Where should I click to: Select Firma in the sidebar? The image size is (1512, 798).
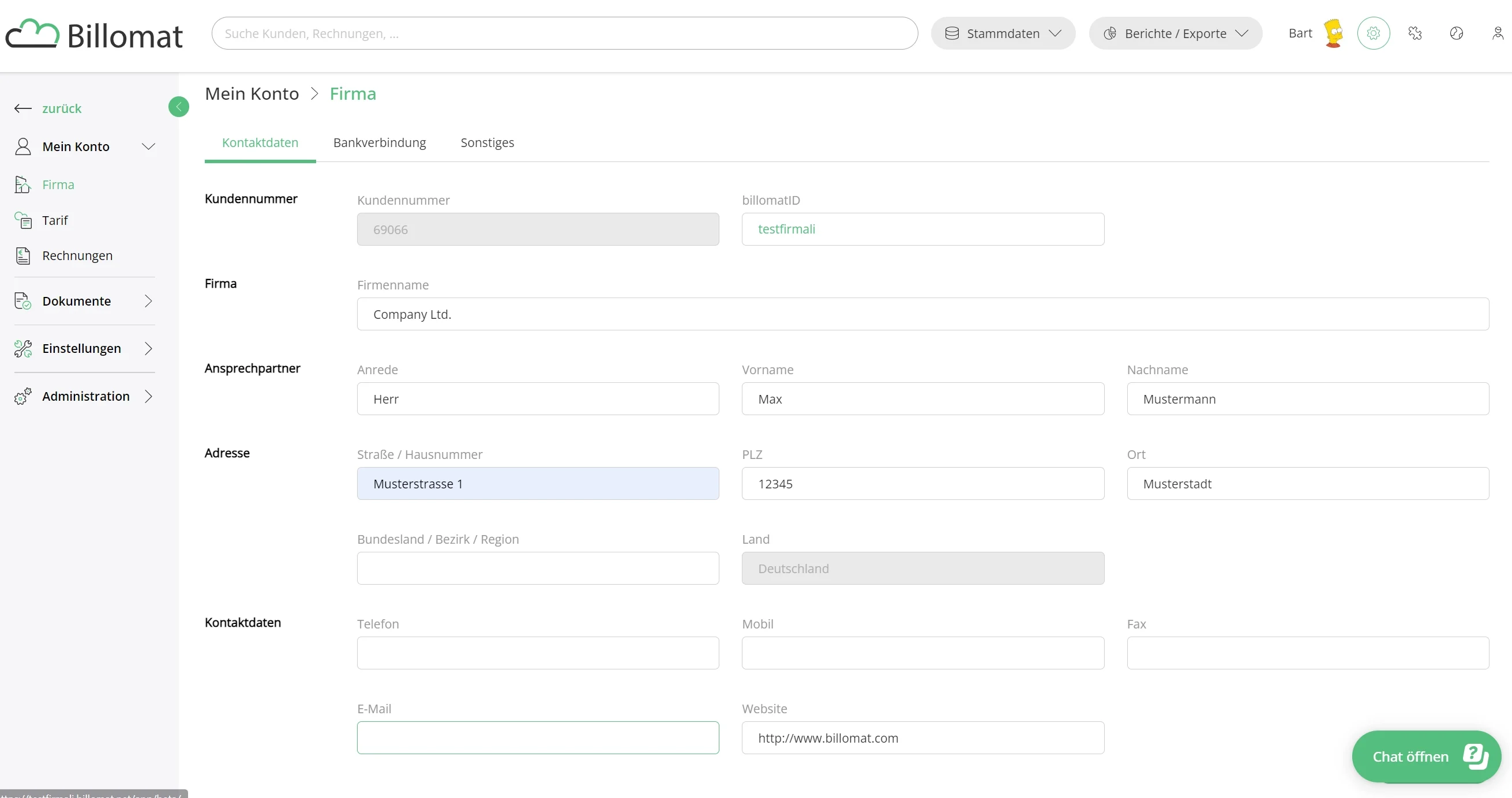click(x=58, y=185)
